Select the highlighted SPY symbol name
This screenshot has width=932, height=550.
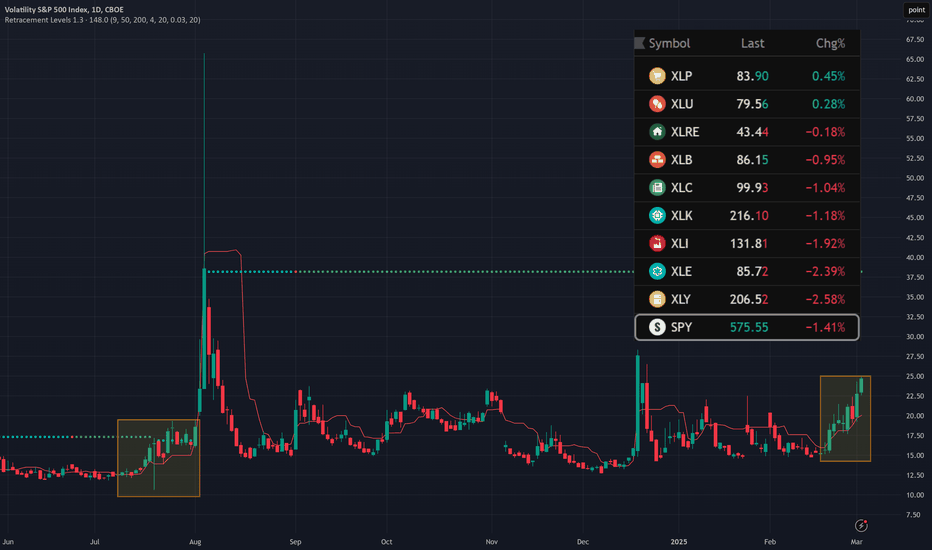tap(681, 328)
